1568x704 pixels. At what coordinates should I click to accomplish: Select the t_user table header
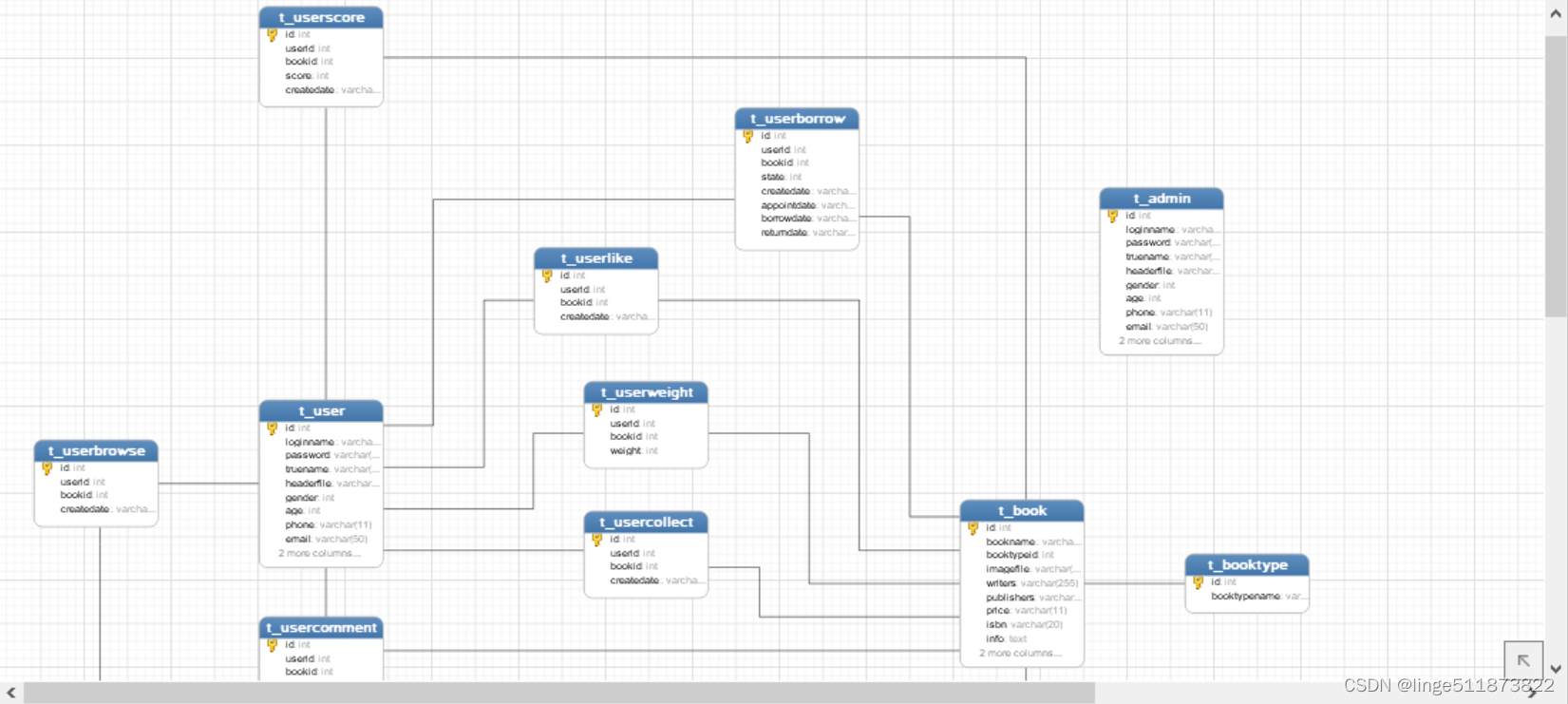(x=321, y=411)
